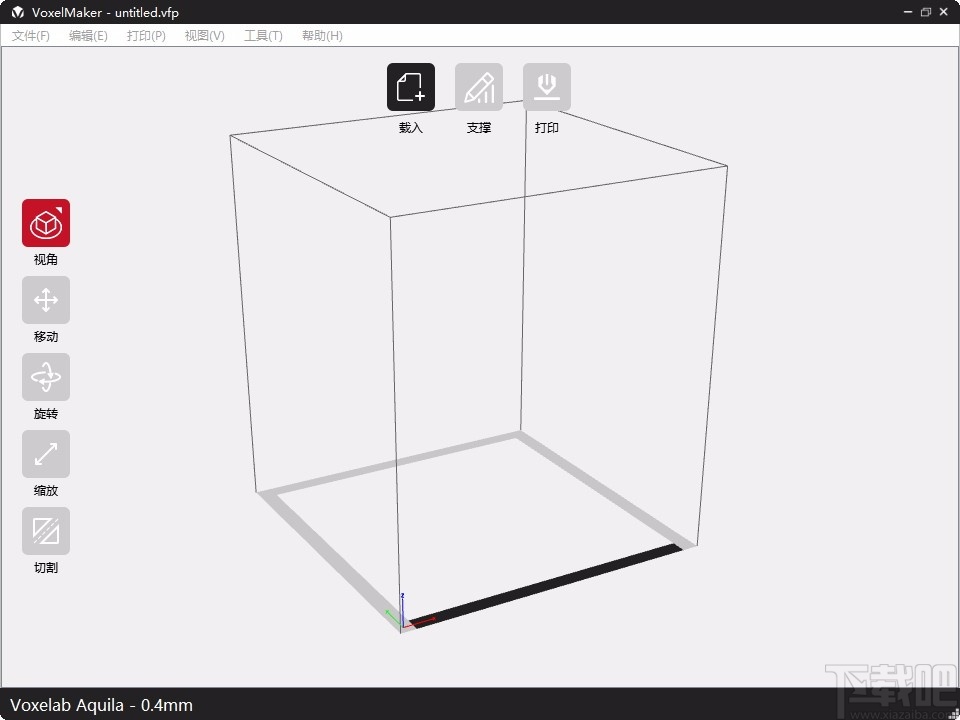This screenshot has width=960, height=720.
Task: Select the 载入 (Load) tool
Action: 410,86
